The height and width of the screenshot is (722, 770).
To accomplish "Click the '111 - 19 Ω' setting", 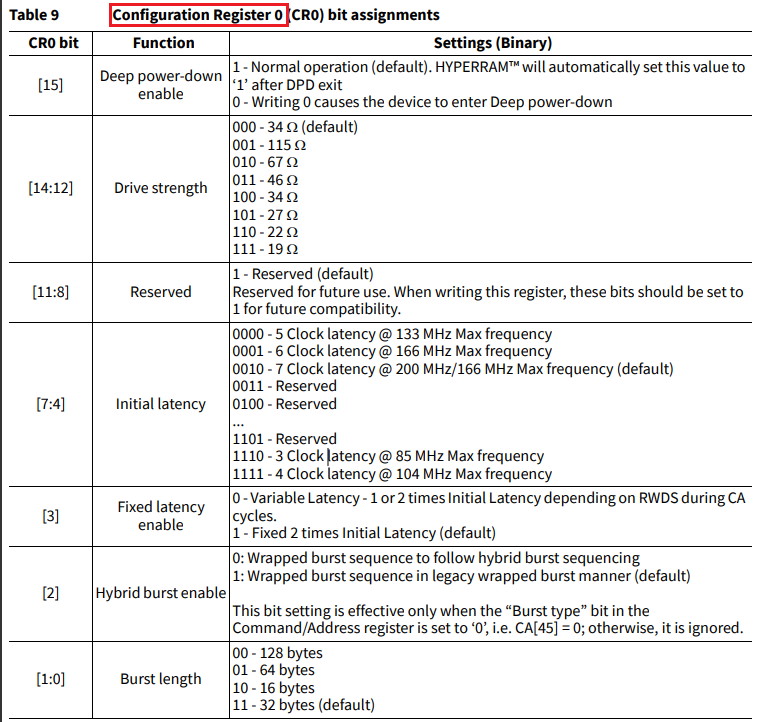I will tap(265, 250).
